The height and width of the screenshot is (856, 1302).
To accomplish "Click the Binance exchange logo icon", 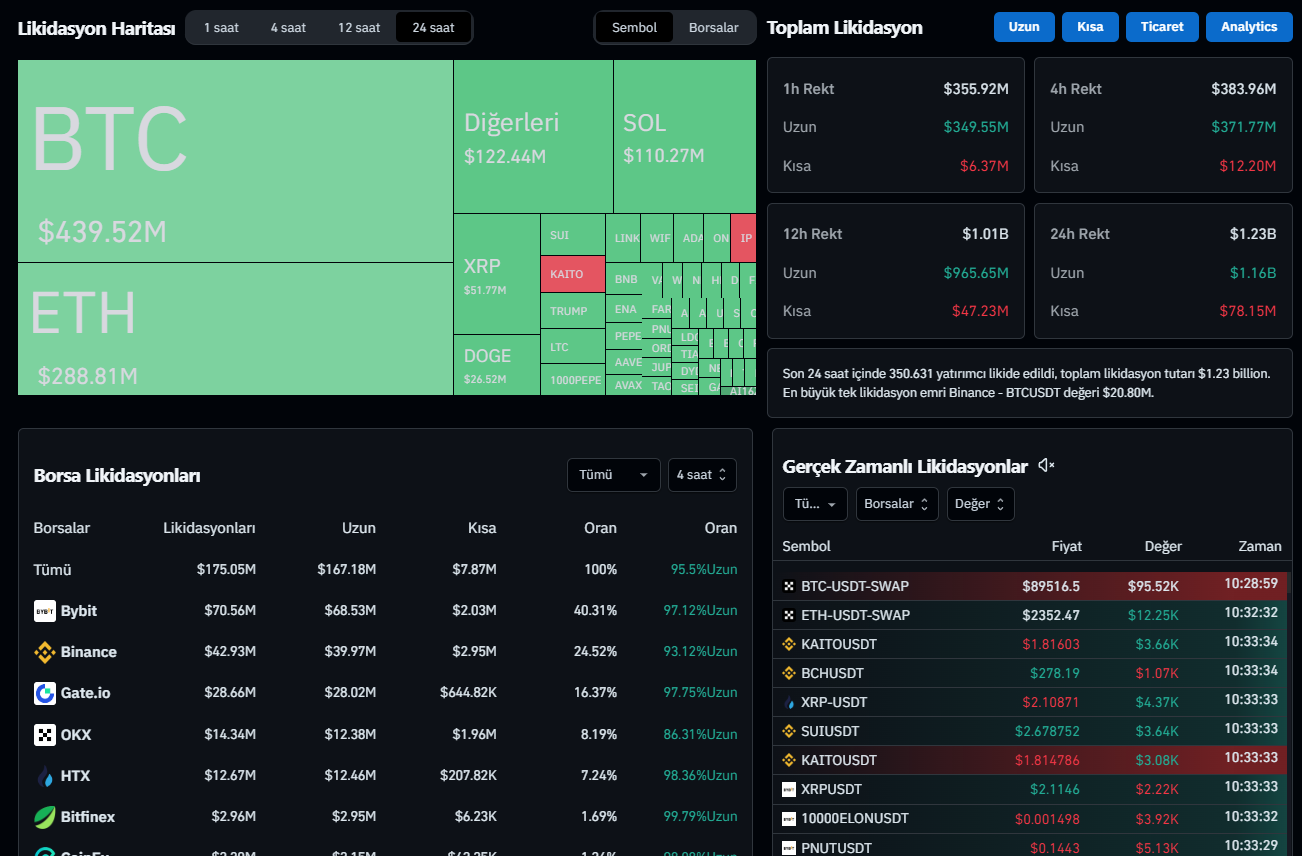I will [x=45, y=652].
